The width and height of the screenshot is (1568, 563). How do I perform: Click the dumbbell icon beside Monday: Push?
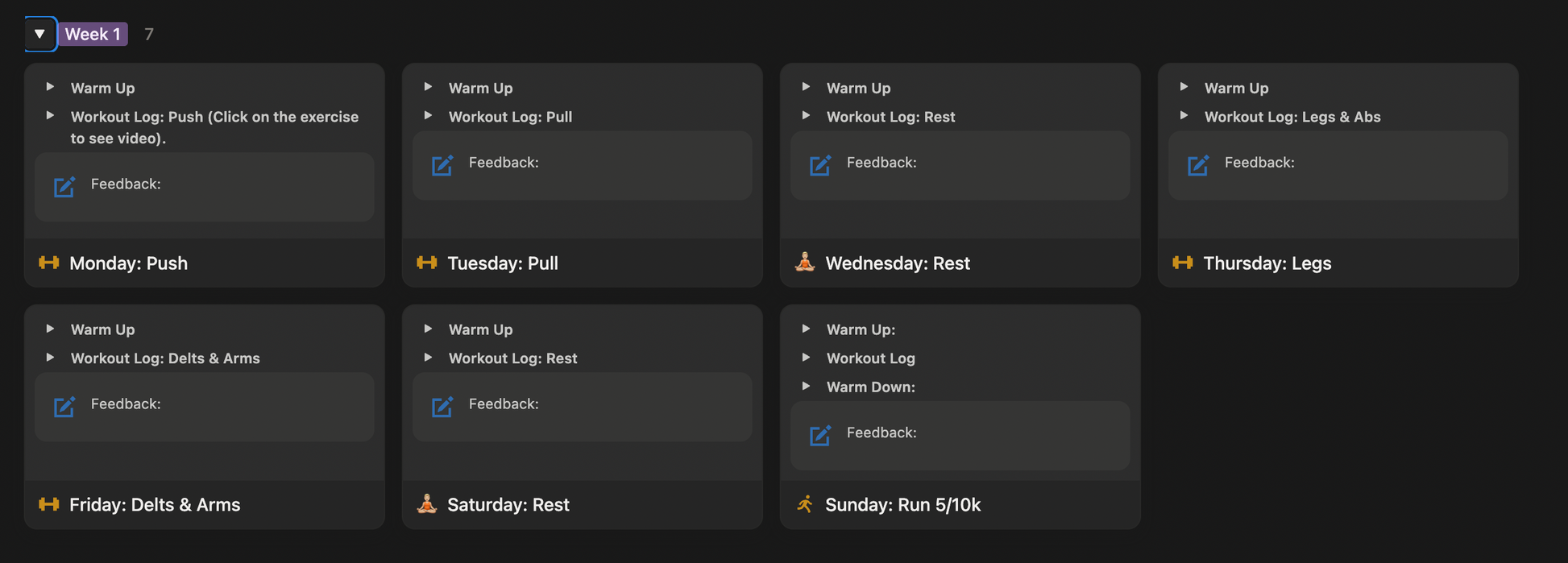click(49, 263)
